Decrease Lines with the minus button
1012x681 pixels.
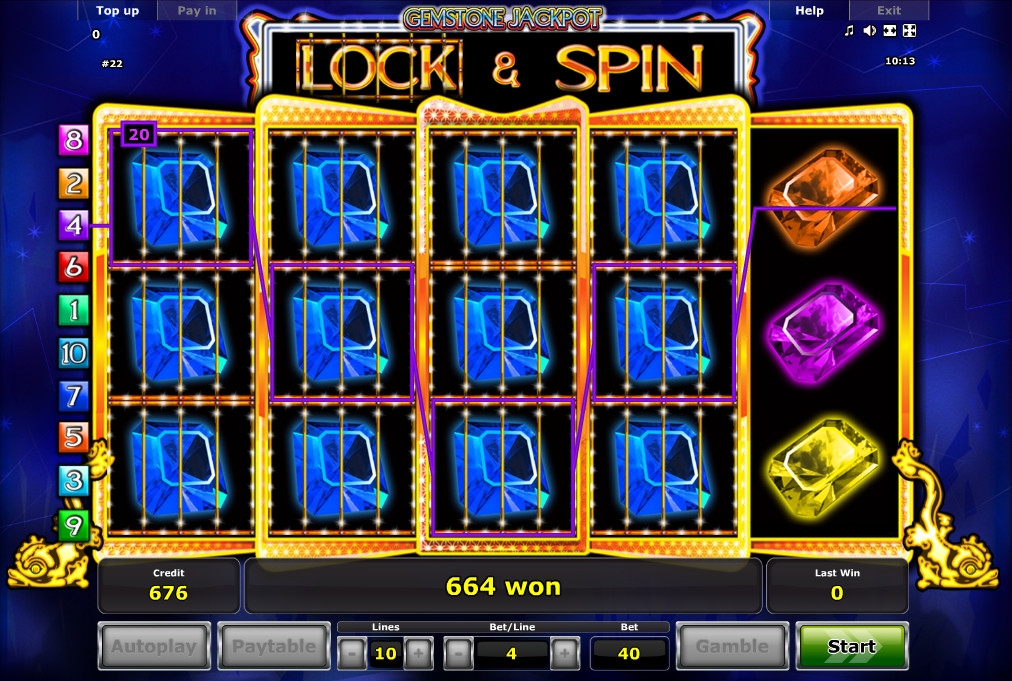click(x=352, y=653)
